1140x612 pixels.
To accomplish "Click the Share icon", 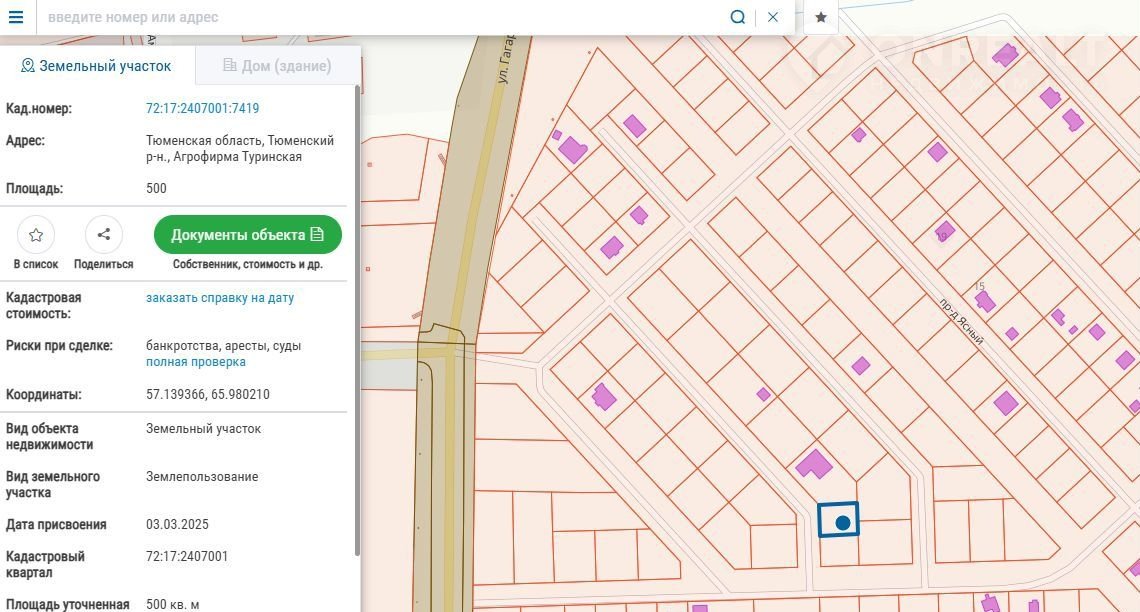I will (x=103, y=235).
